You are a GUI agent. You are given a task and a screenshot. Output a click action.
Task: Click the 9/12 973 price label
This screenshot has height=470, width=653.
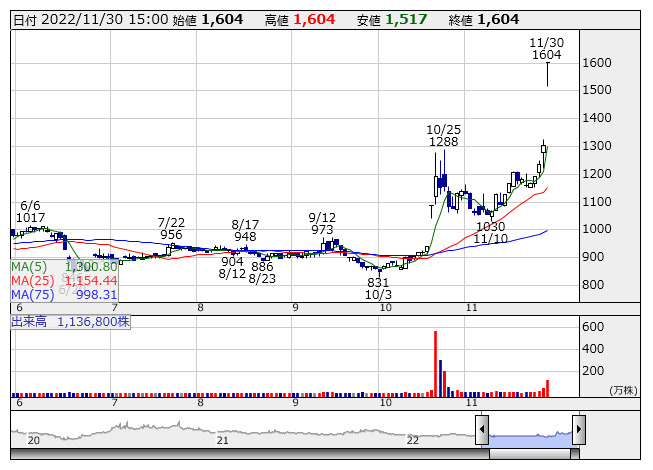(x=322, y=224)
